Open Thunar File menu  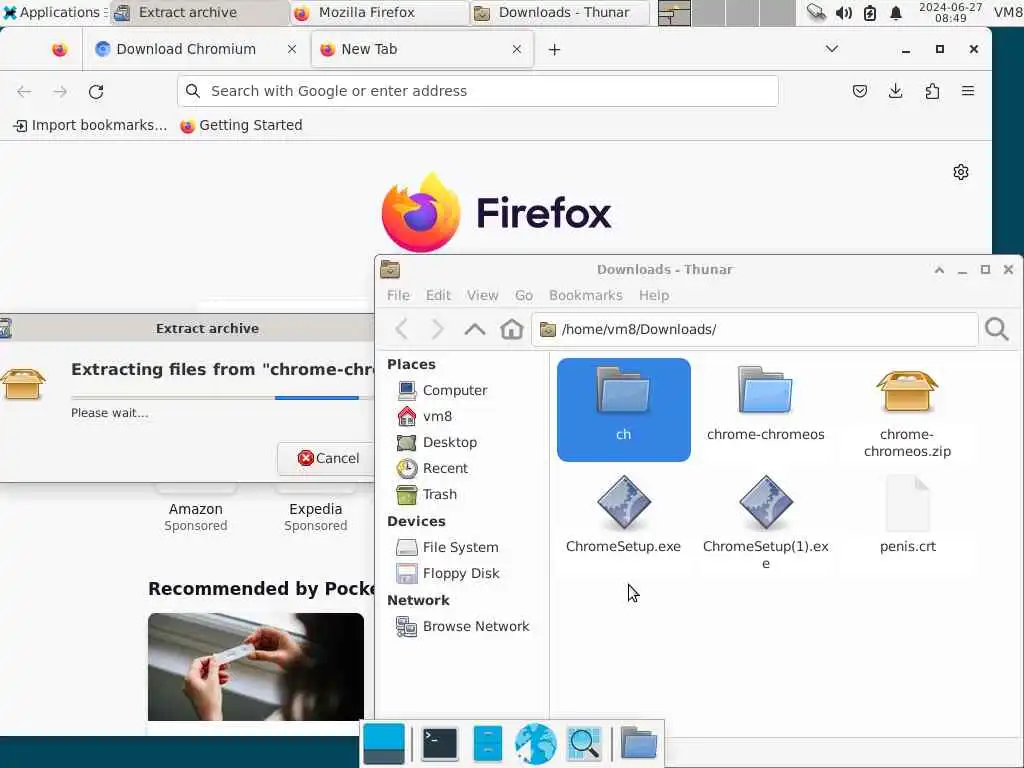(x=398, y=295)
